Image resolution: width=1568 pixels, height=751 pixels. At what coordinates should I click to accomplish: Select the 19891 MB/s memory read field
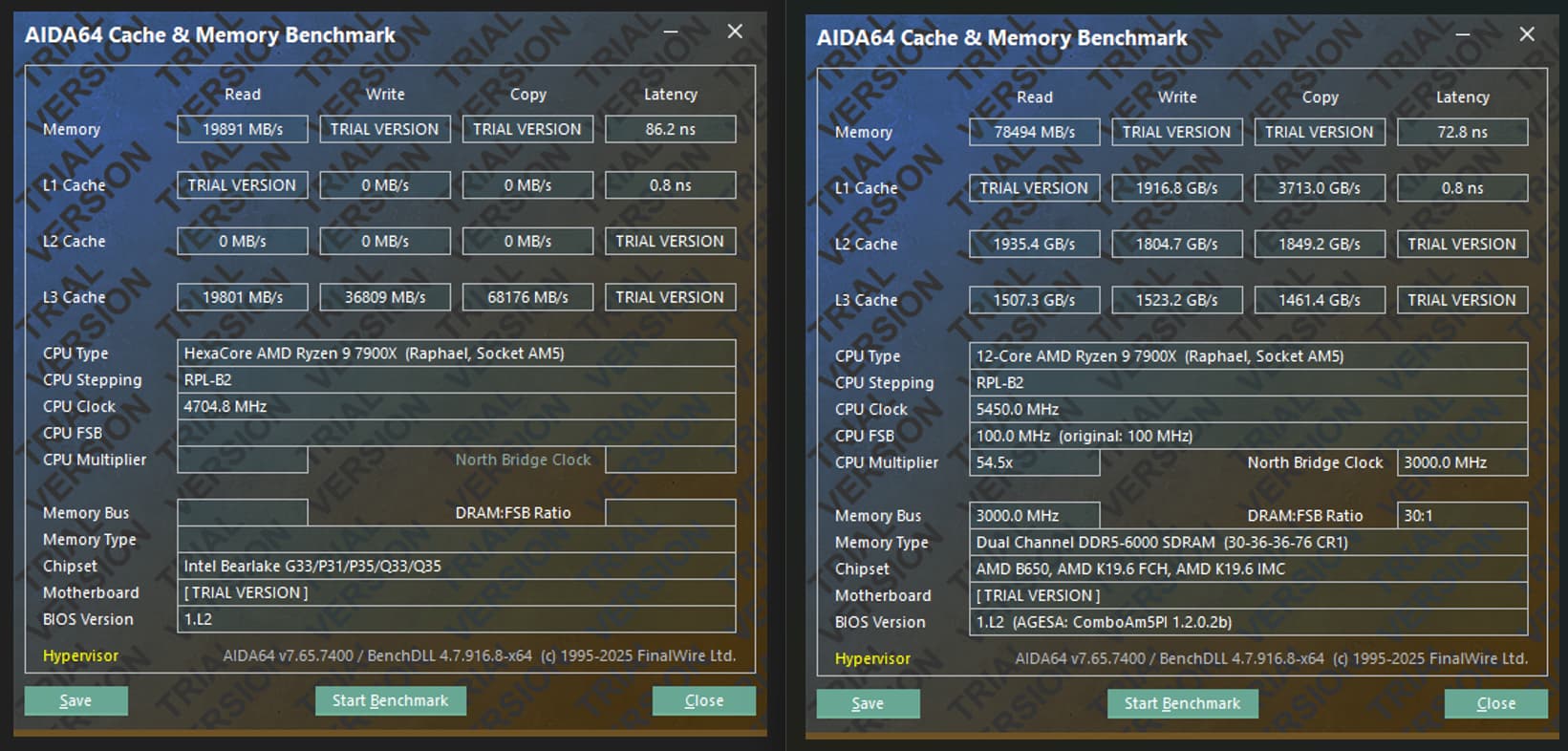pyautogui.click(x=243, y=129)
